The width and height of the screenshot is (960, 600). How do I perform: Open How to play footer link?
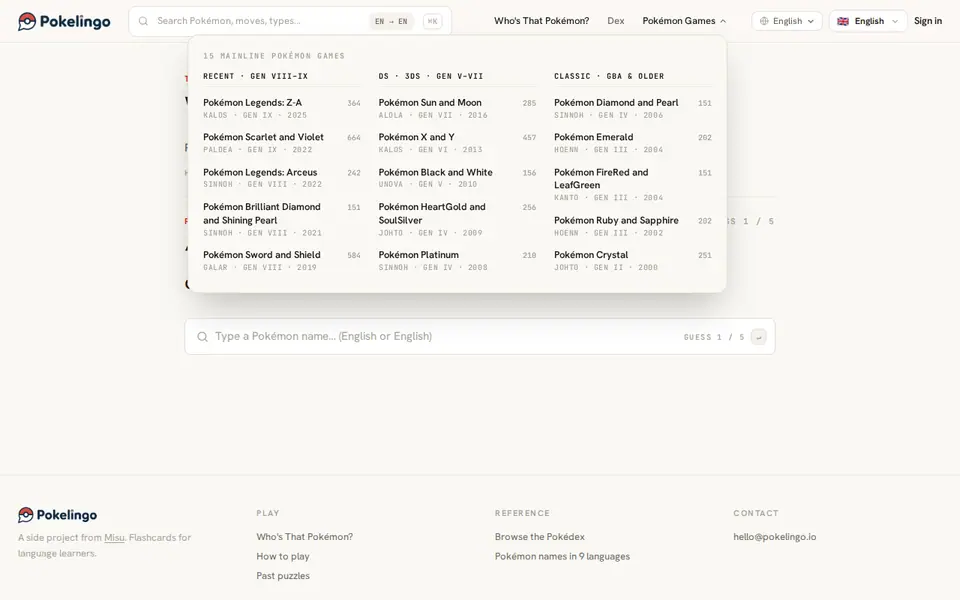click(283, 557)
